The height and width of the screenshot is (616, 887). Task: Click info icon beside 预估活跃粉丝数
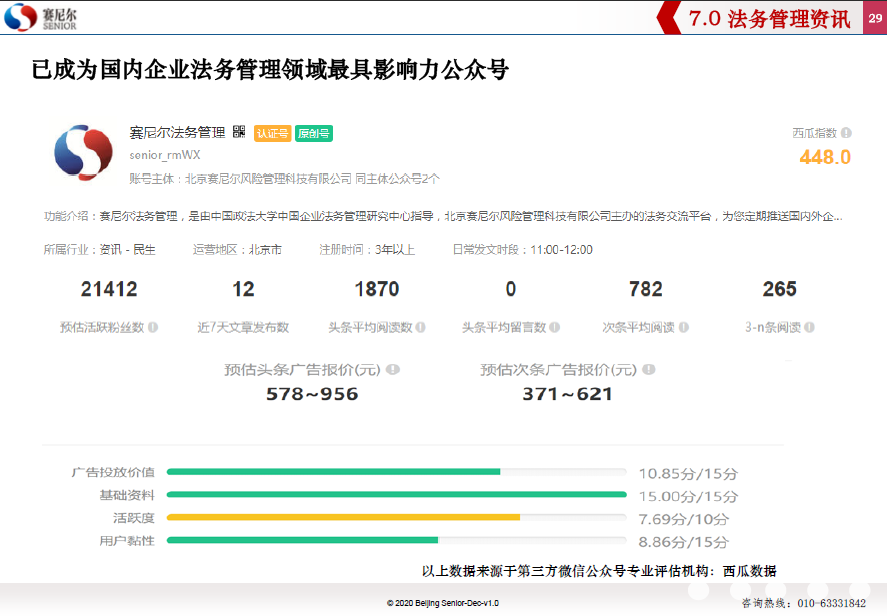click(x=153, y=327)
